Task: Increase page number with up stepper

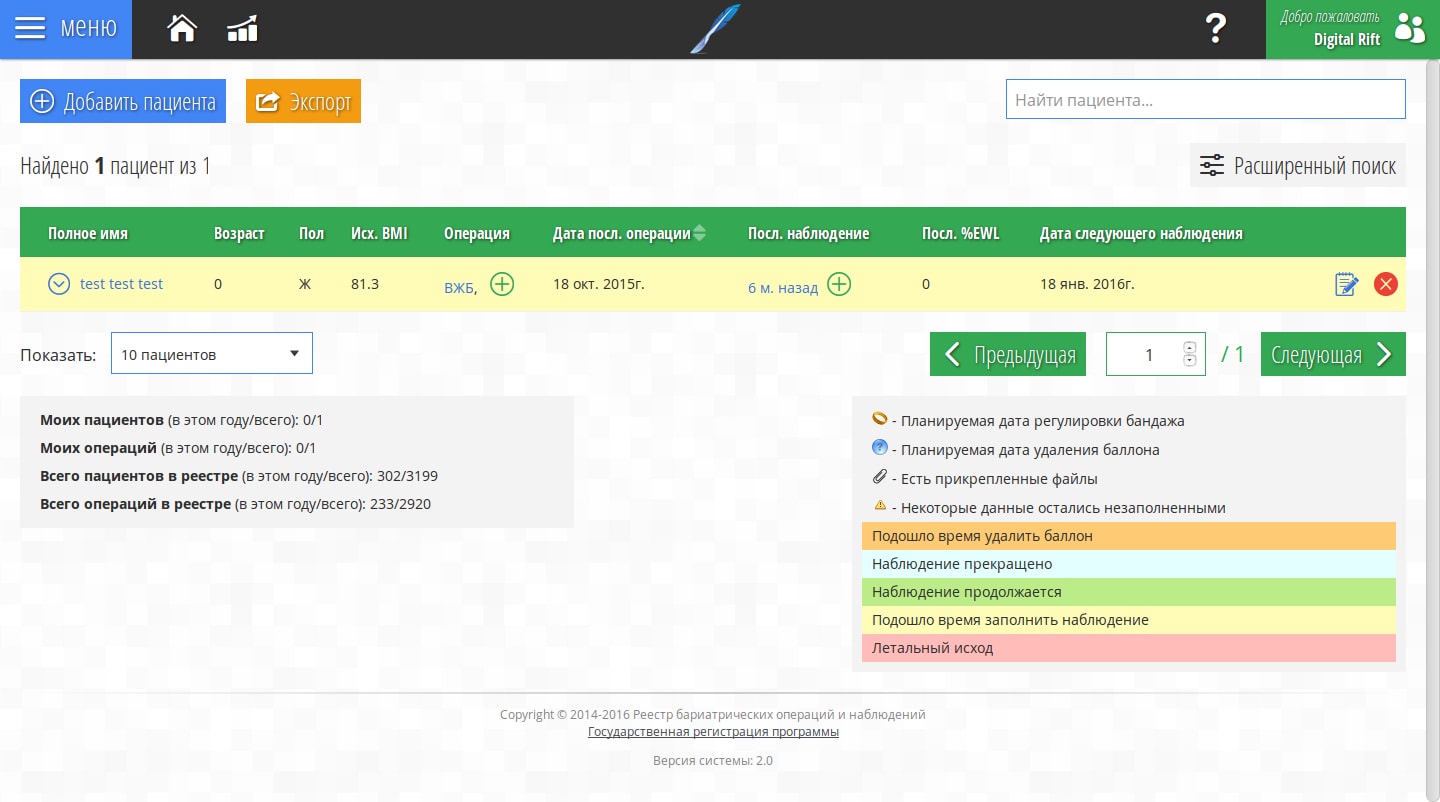Action: (1189, 348)
